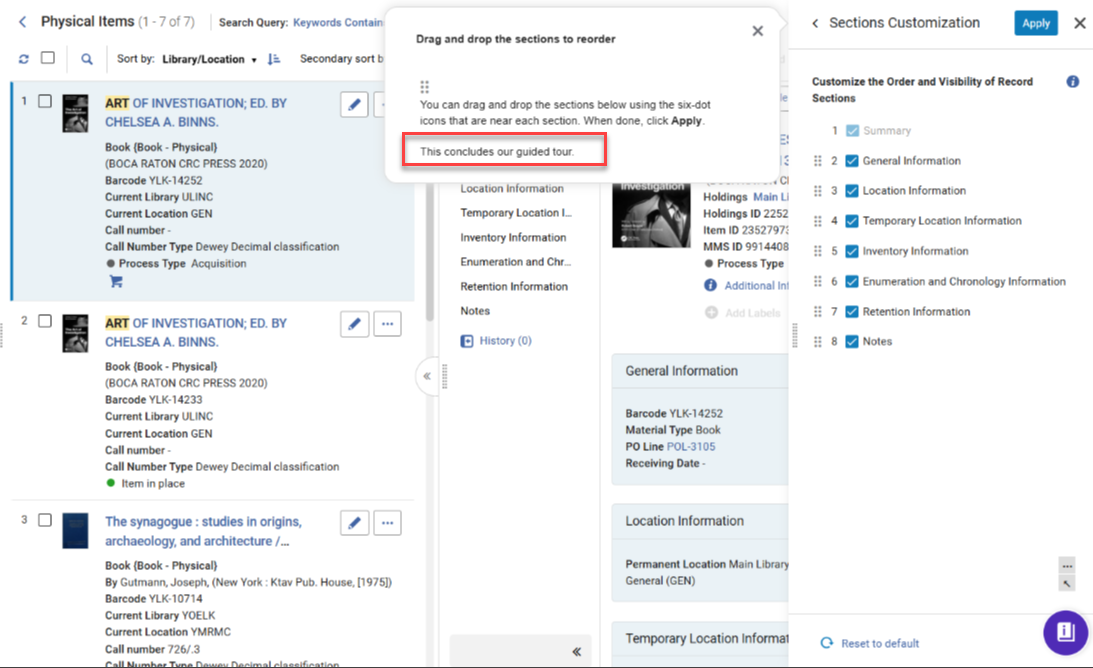Open The synagogue title link

coord(204,531)
